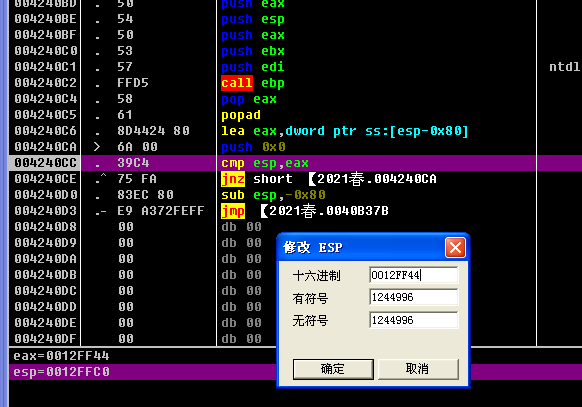Click hex bytes E9 A372FEFF
The height and width of the screenshot is (407, 582).
click(161, 211)
